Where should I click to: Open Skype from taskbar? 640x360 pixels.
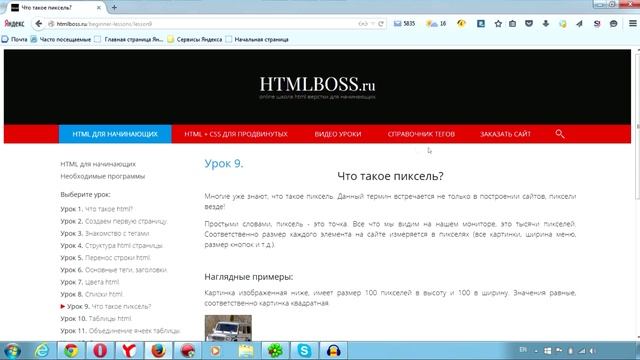(x=304, y=351)
